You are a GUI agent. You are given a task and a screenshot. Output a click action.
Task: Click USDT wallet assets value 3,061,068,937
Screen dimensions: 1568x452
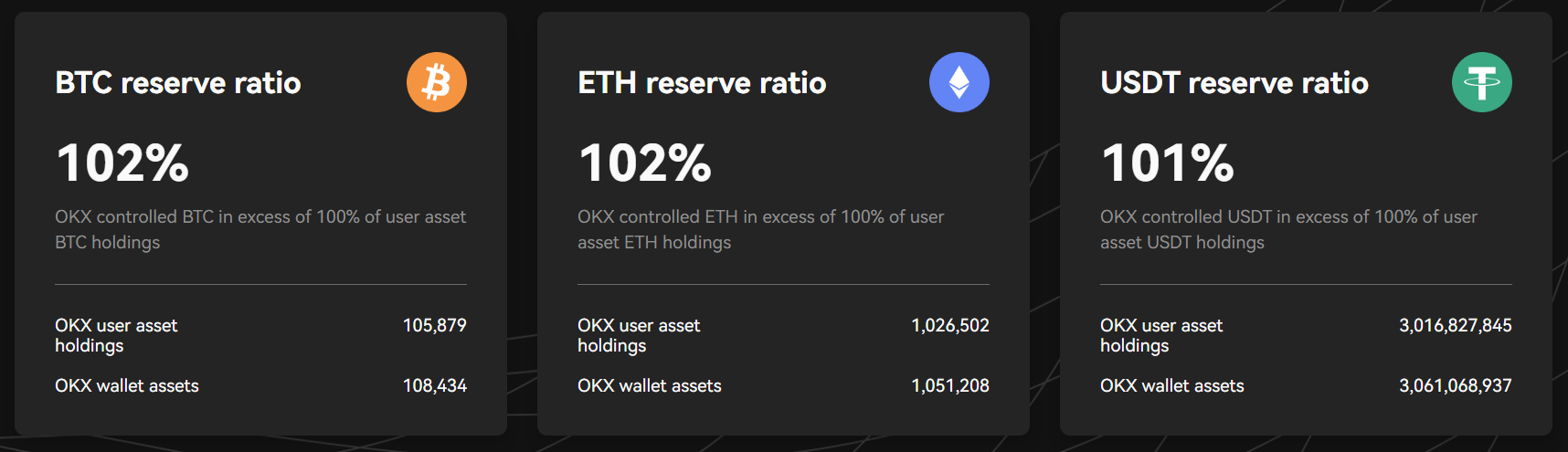click(1456, 385)
